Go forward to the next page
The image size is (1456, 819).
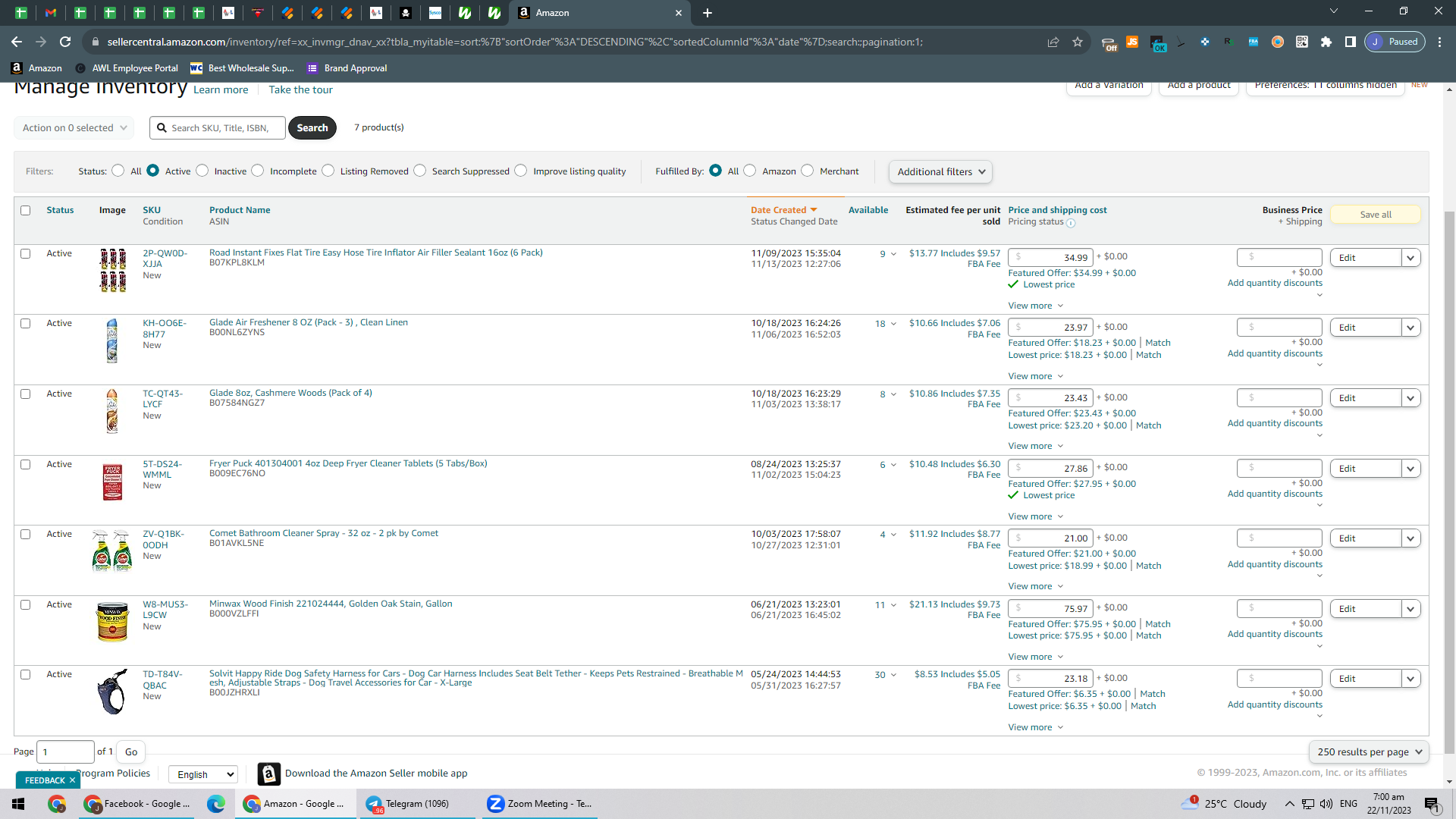[x=41, y=42]
